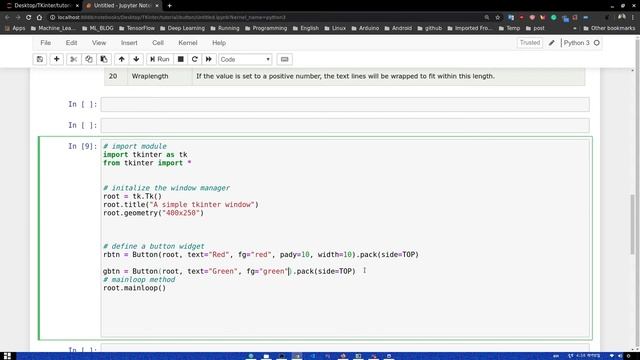640x360 pixels.
Task: Open the command palette keyboard icon
Action: [x=284, y=59]
